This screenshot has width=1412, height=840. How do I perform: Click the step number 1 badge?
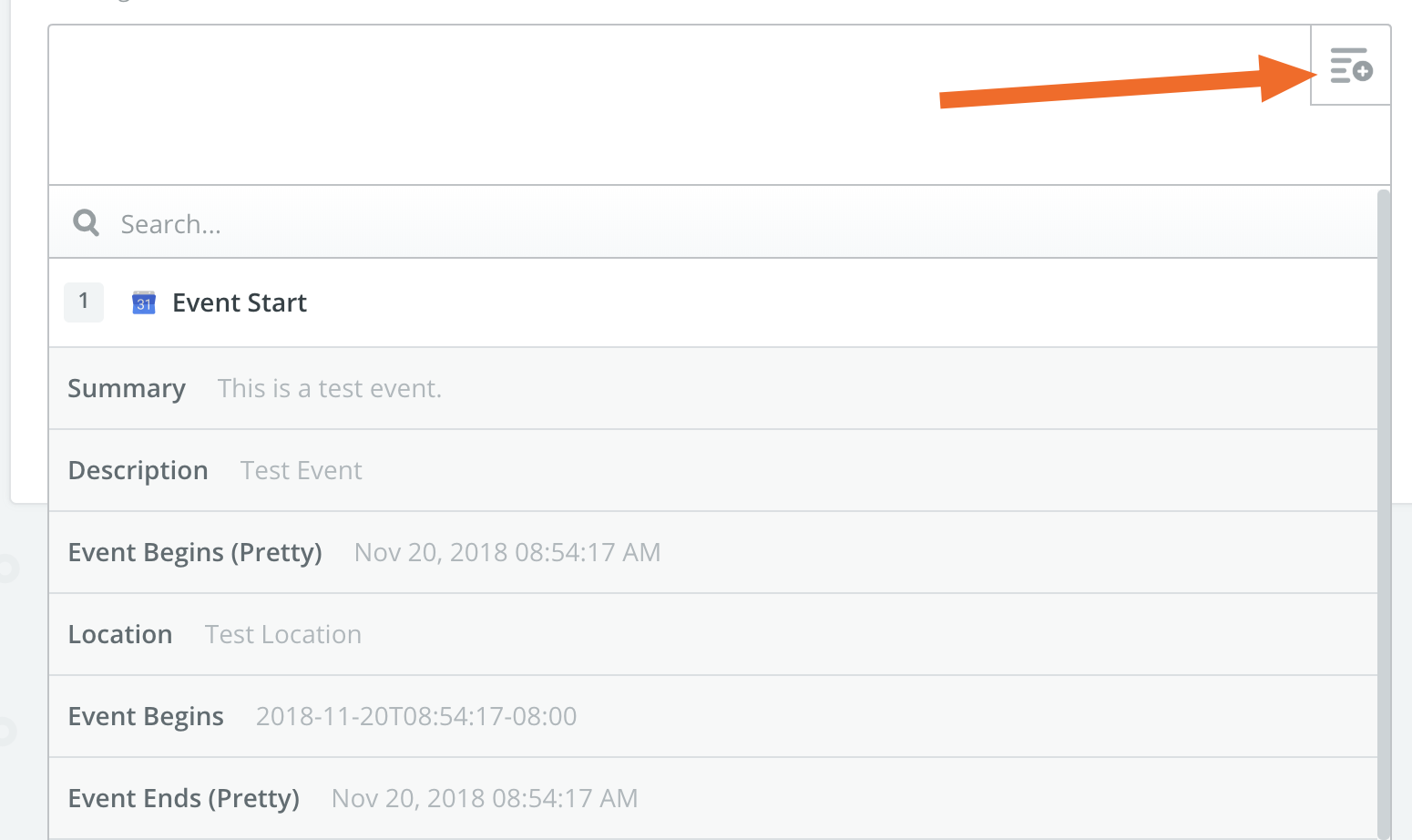84,302
